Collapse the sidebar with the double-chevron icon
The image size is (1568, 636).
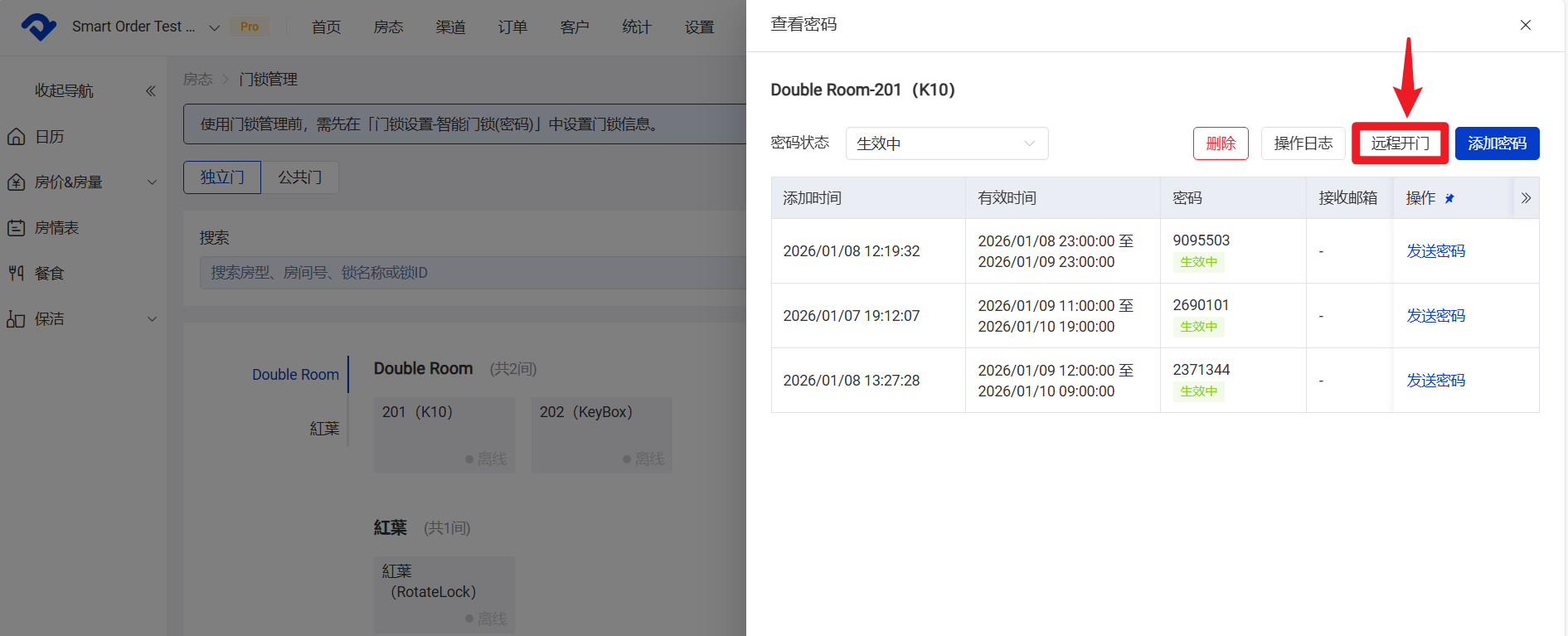point(151,91)
